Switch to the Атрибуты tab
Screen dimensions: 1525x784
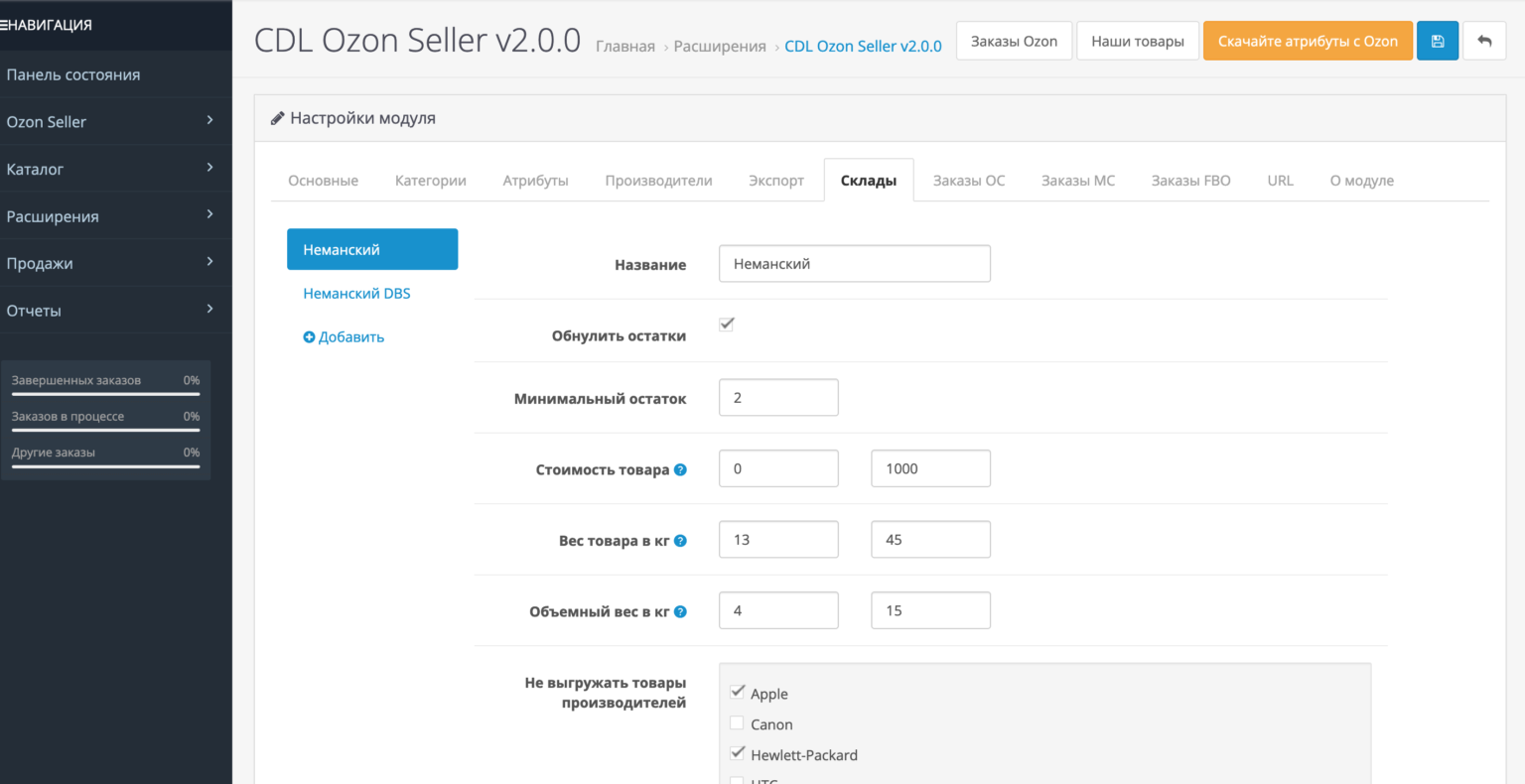[535, 181]
